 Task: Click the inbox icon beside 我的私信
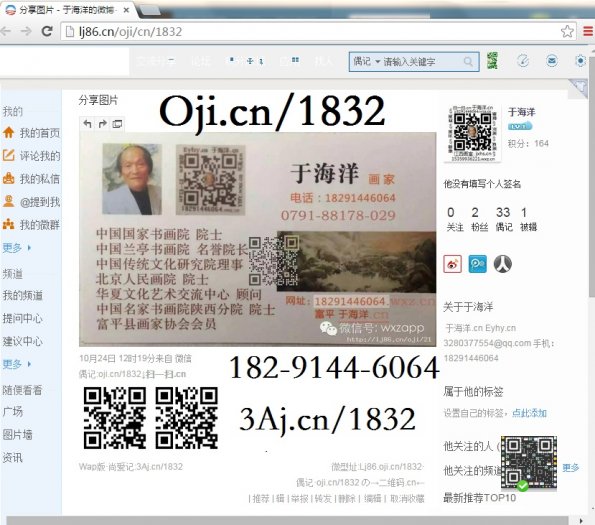[x=8, y=178]
